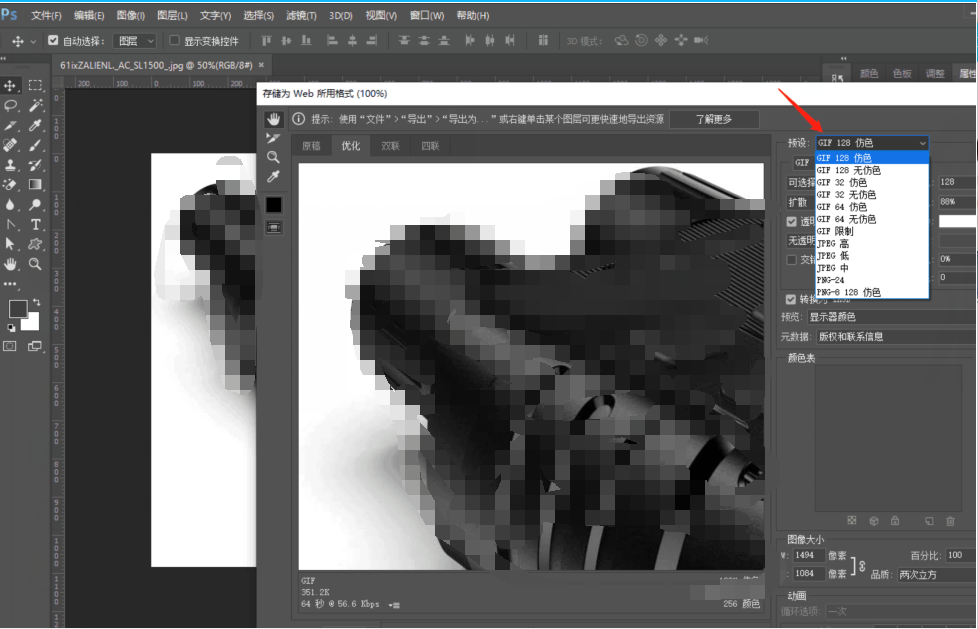The image size is (978, 629).
Task: Pick the Zoom tool in Save for Web dialog
Action: click(273, 157)
